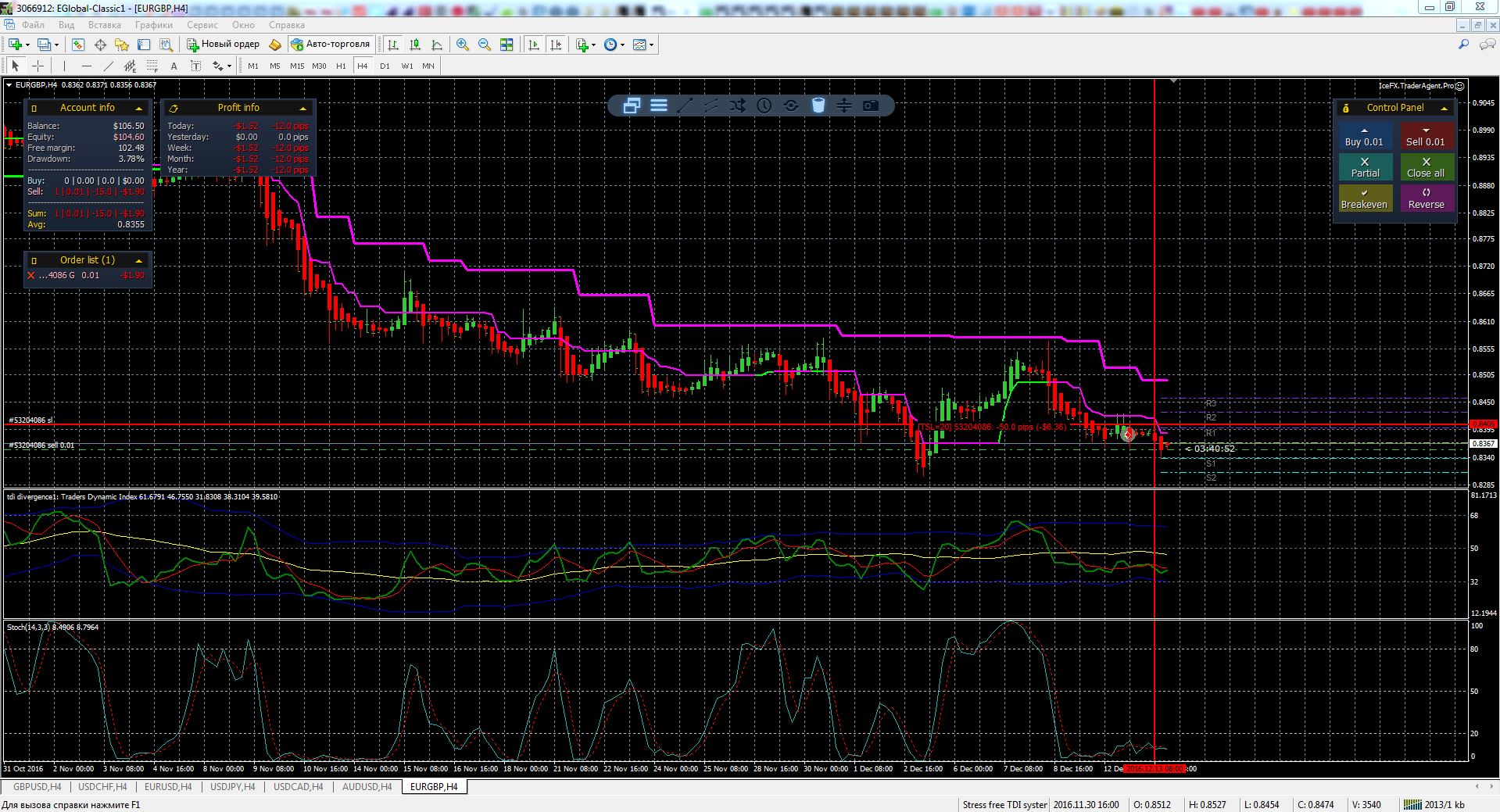The width and height of the screenshot is (1500, 812).
Task: Switch chart type to bar chart
Action: [393, 45]
